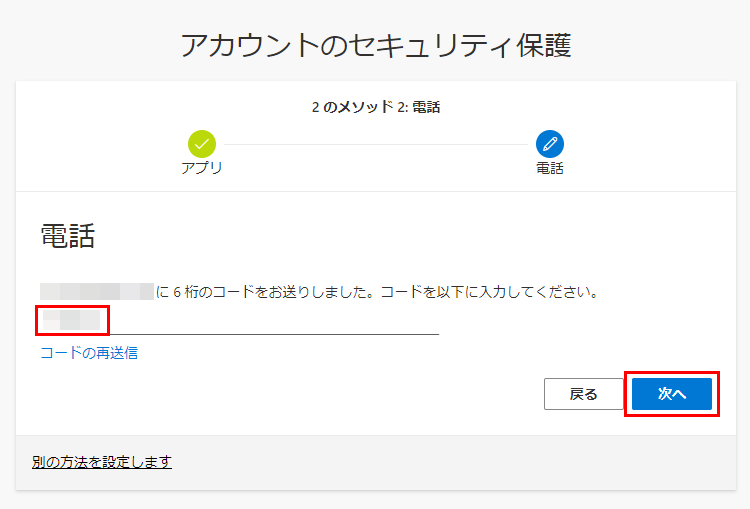Click the progress line between the step icons
The image size is (750, 509).
375,143
